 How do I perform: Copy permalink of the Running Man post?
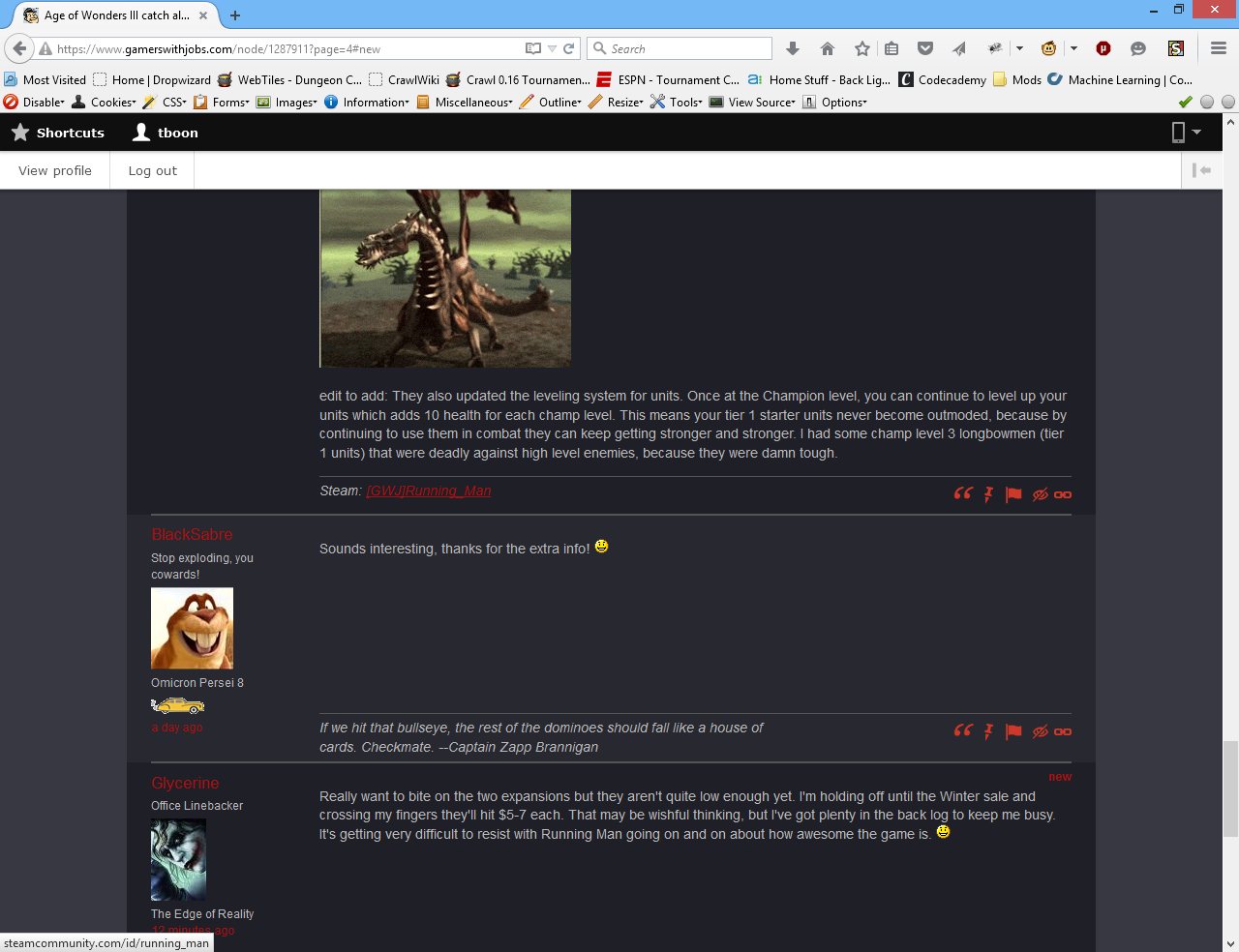tap(1063, 494)
